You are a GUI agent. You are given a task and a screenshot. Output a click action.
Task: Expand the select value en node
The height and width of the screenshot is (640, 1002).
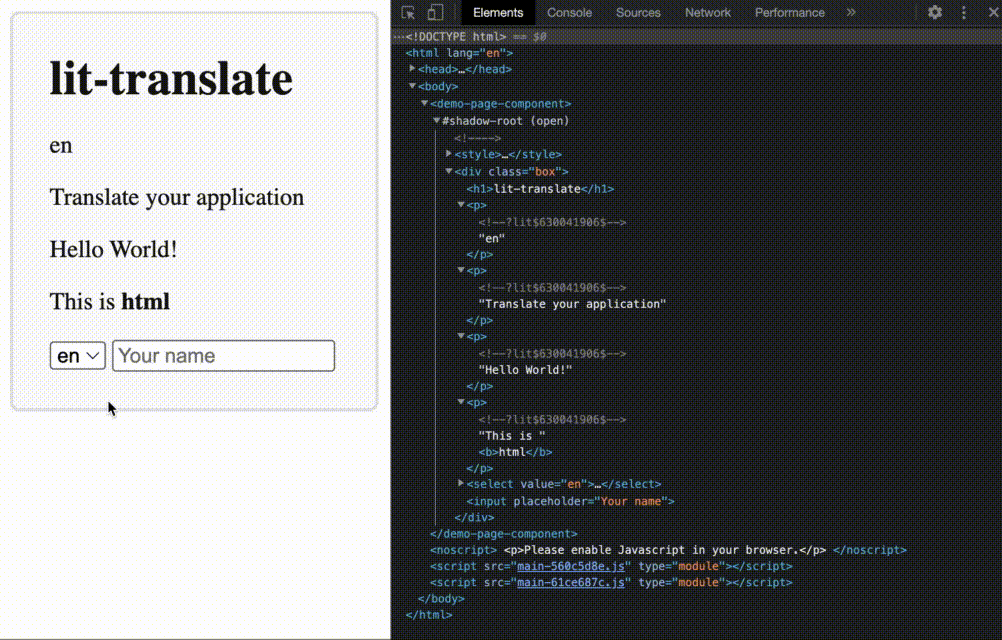(x=461, y=484)
